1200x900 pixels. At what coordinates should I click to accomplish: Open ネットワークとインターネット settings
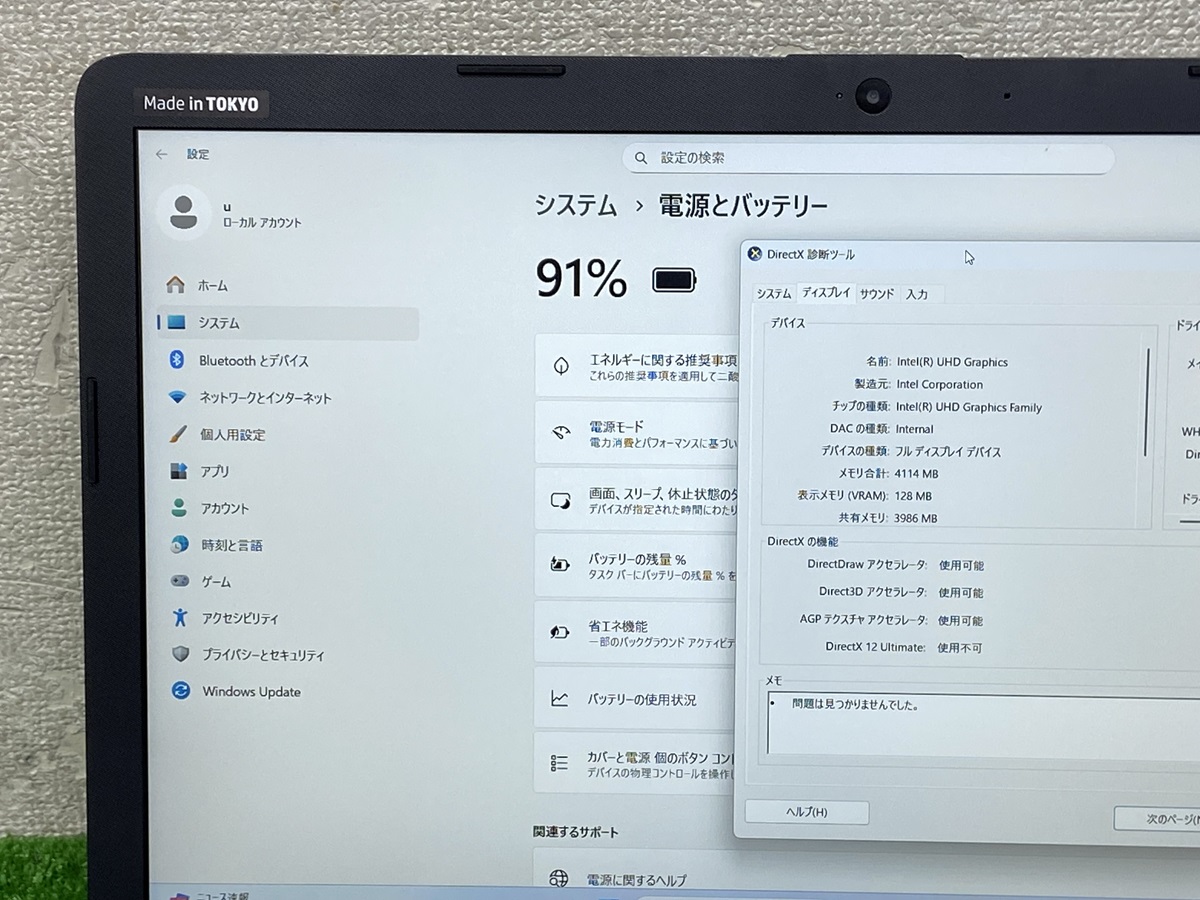(x=264, y=398)
